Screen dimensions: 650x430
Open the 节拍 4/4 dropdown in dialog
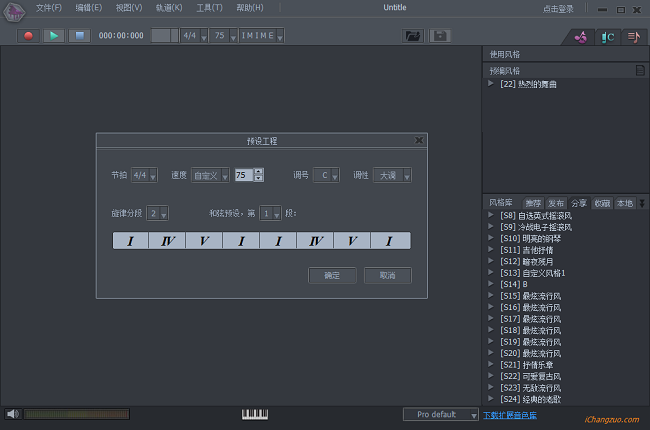(x=145, y=175)
